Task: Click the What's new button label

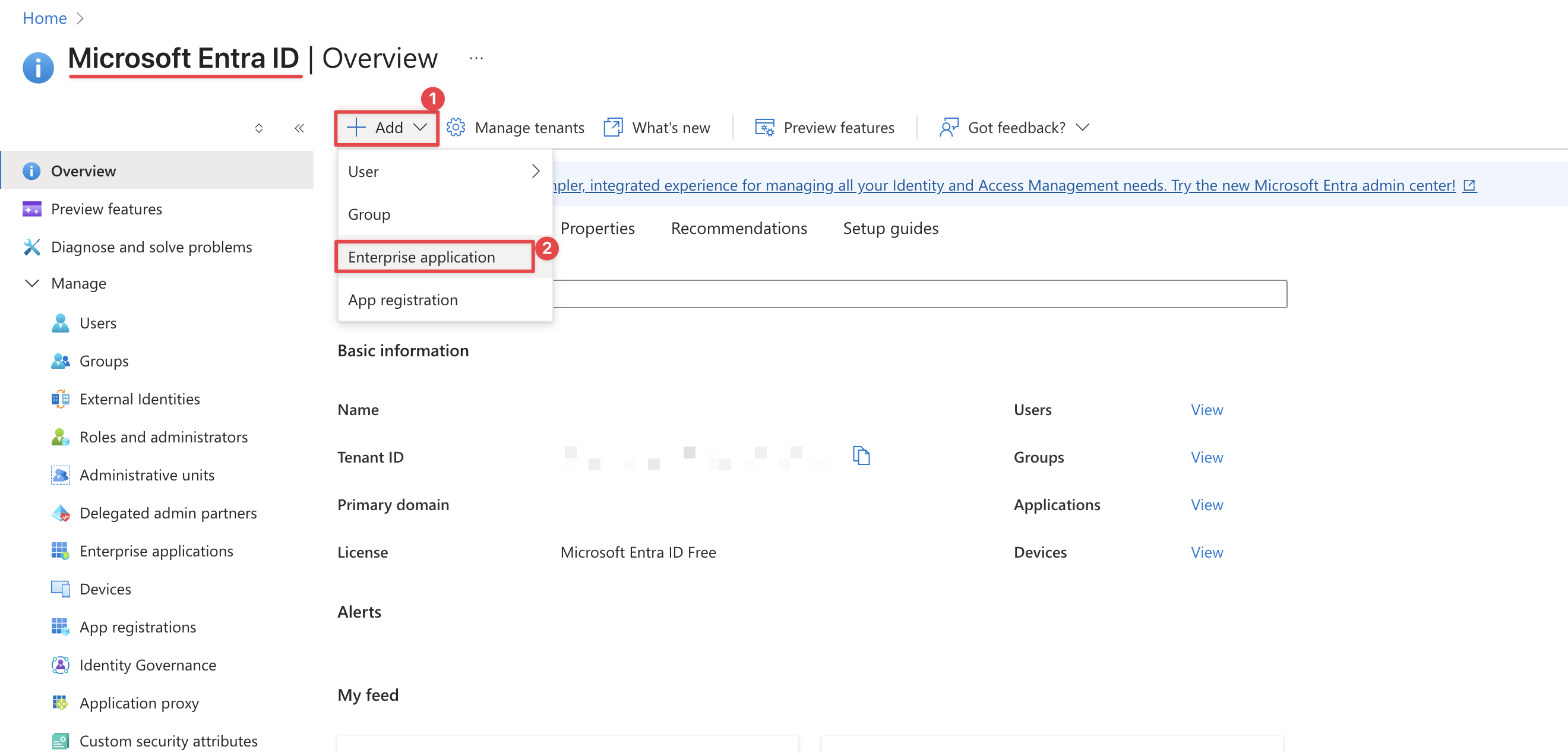Action: (671, 127)
